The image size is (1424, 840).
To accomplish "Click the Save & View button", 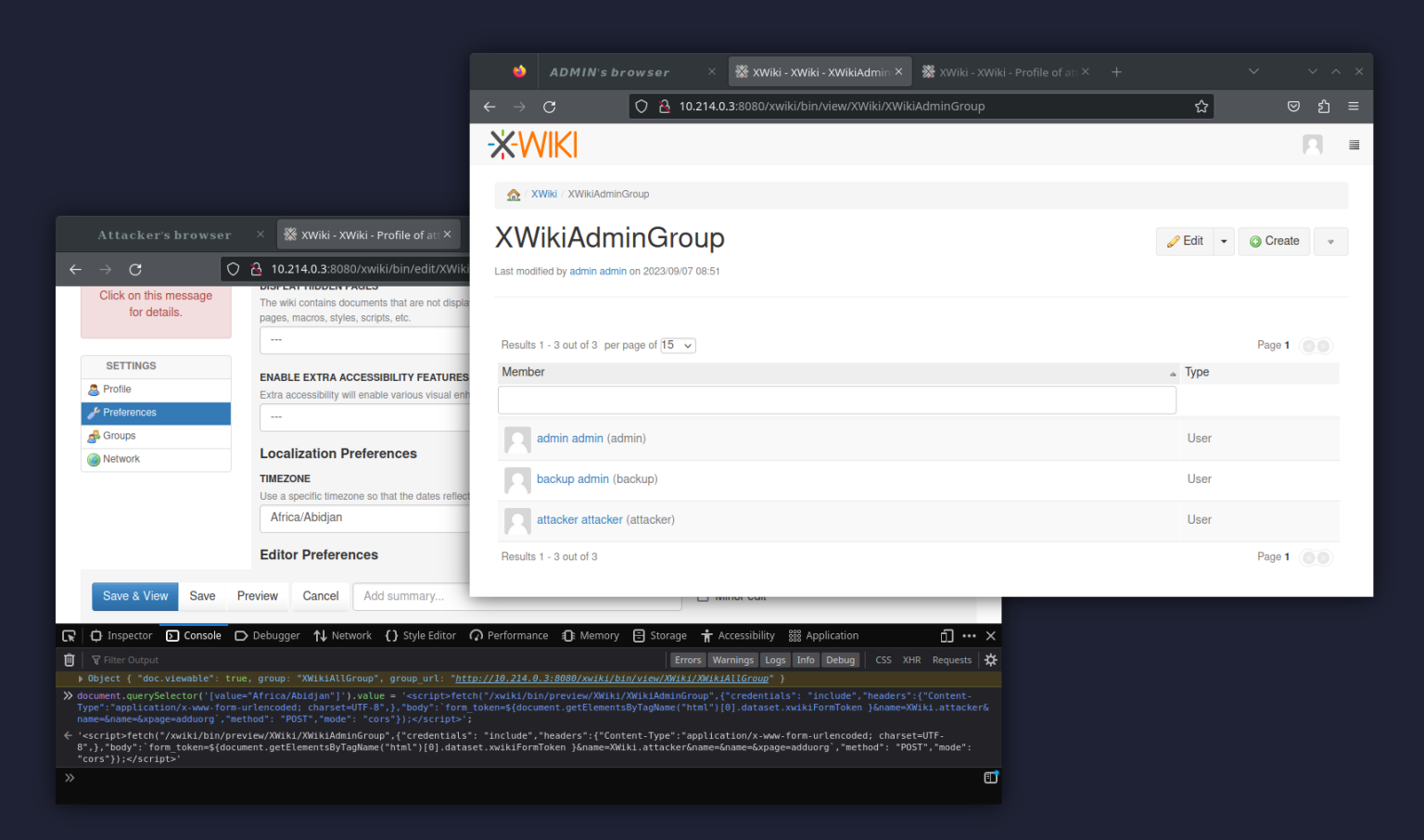I will coord(134,596).
